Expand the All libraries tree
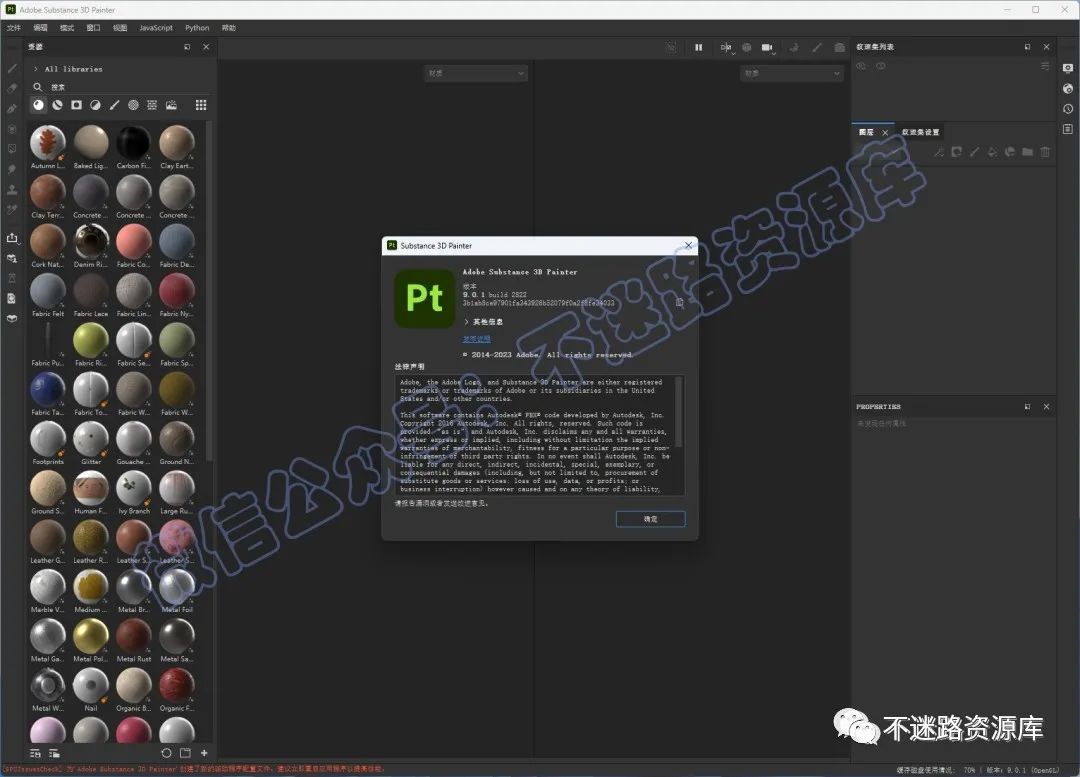 pyautogui.click(x=36, y=69)
